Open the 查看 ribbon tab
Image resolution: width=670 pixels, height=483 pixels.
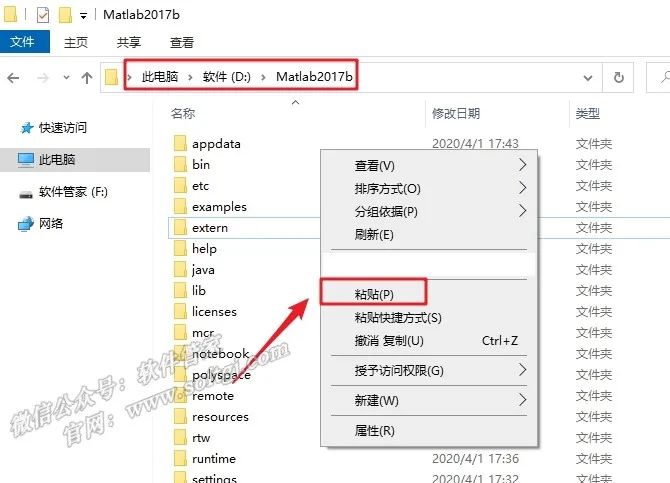182,42
